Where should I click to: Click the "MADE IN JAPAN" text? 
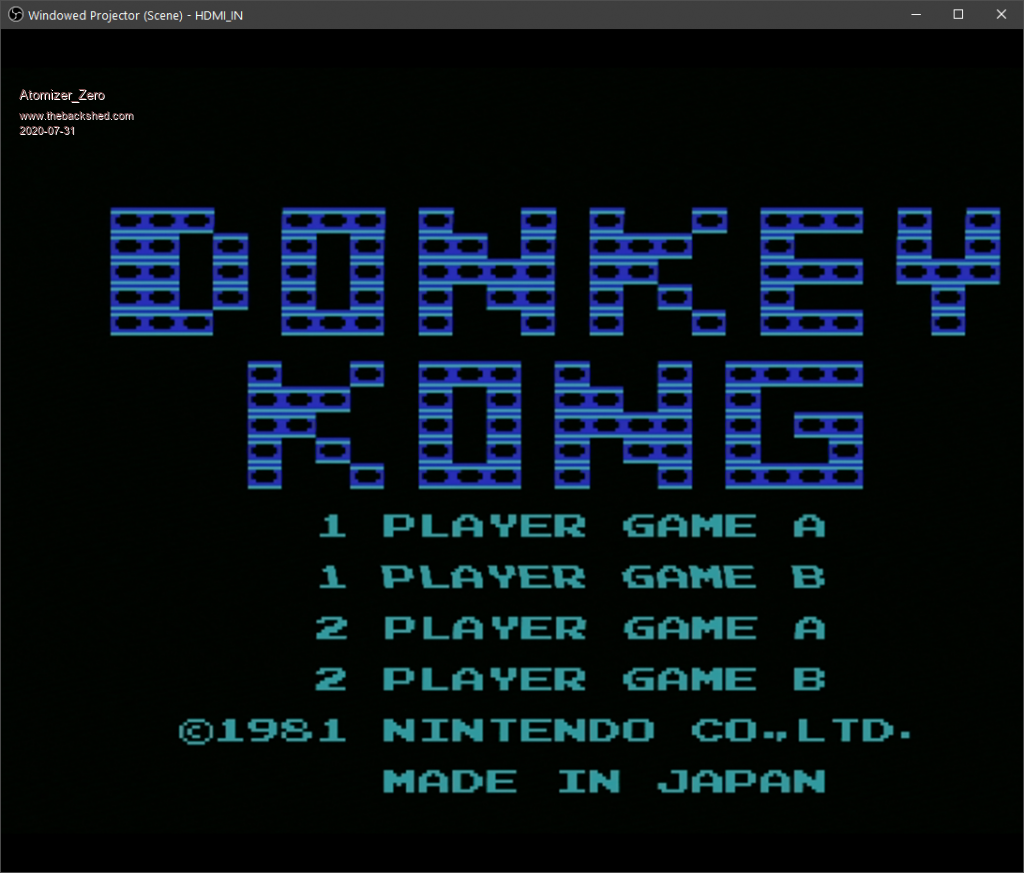point(604,781)
